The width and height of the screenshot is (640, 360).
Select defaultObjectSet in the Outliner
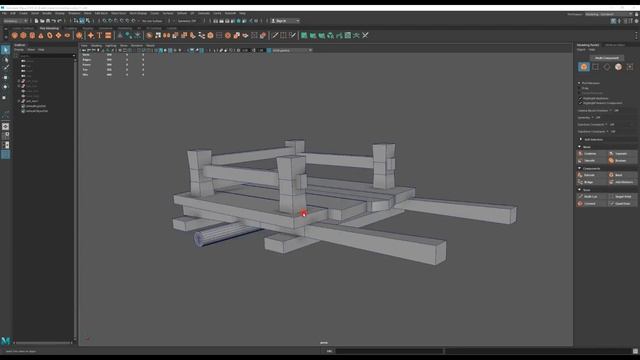(37, 111)
